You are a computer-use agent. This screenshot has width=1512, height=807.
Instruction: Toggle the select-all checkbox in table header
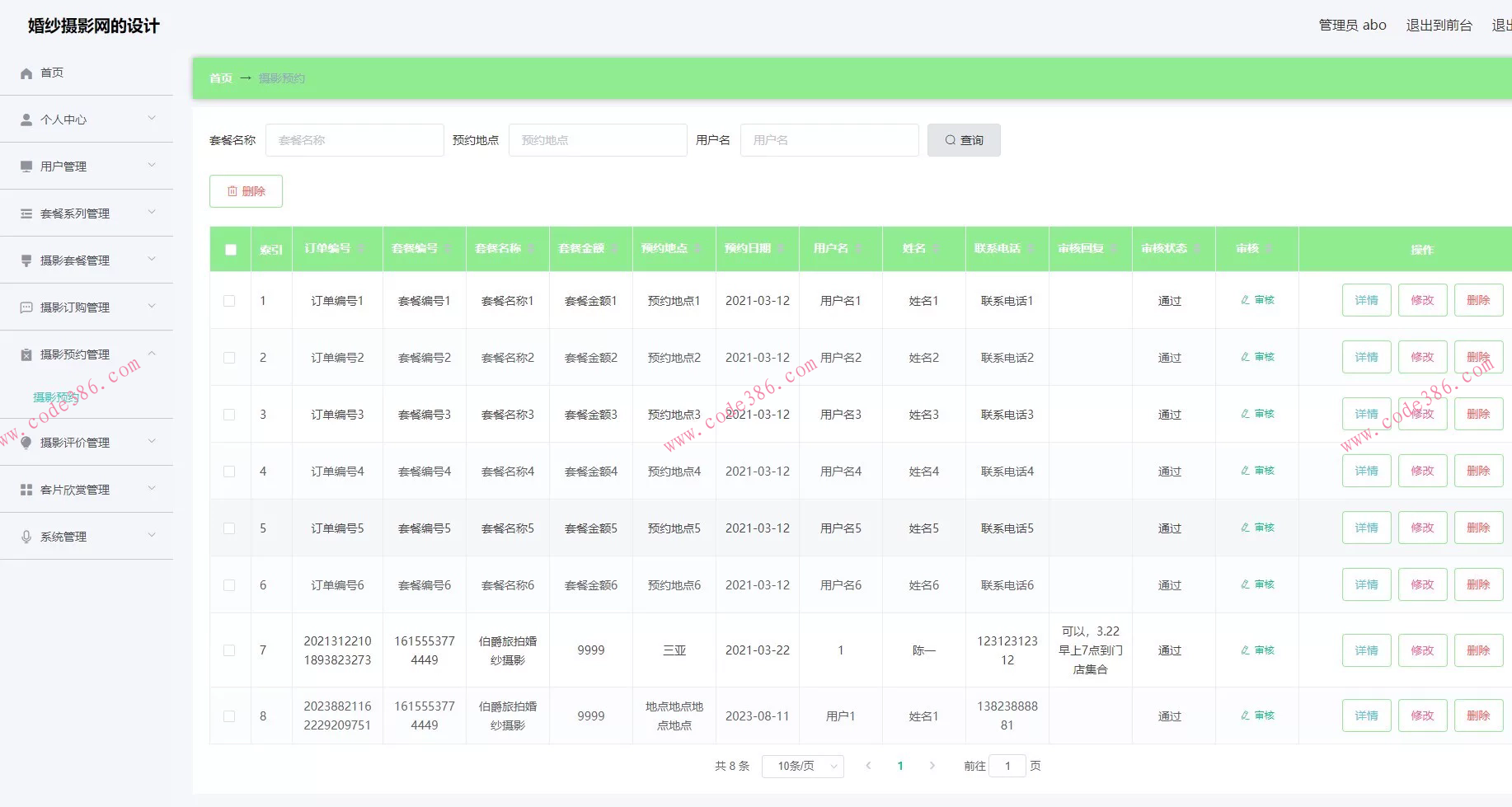(x=231, y=249)
